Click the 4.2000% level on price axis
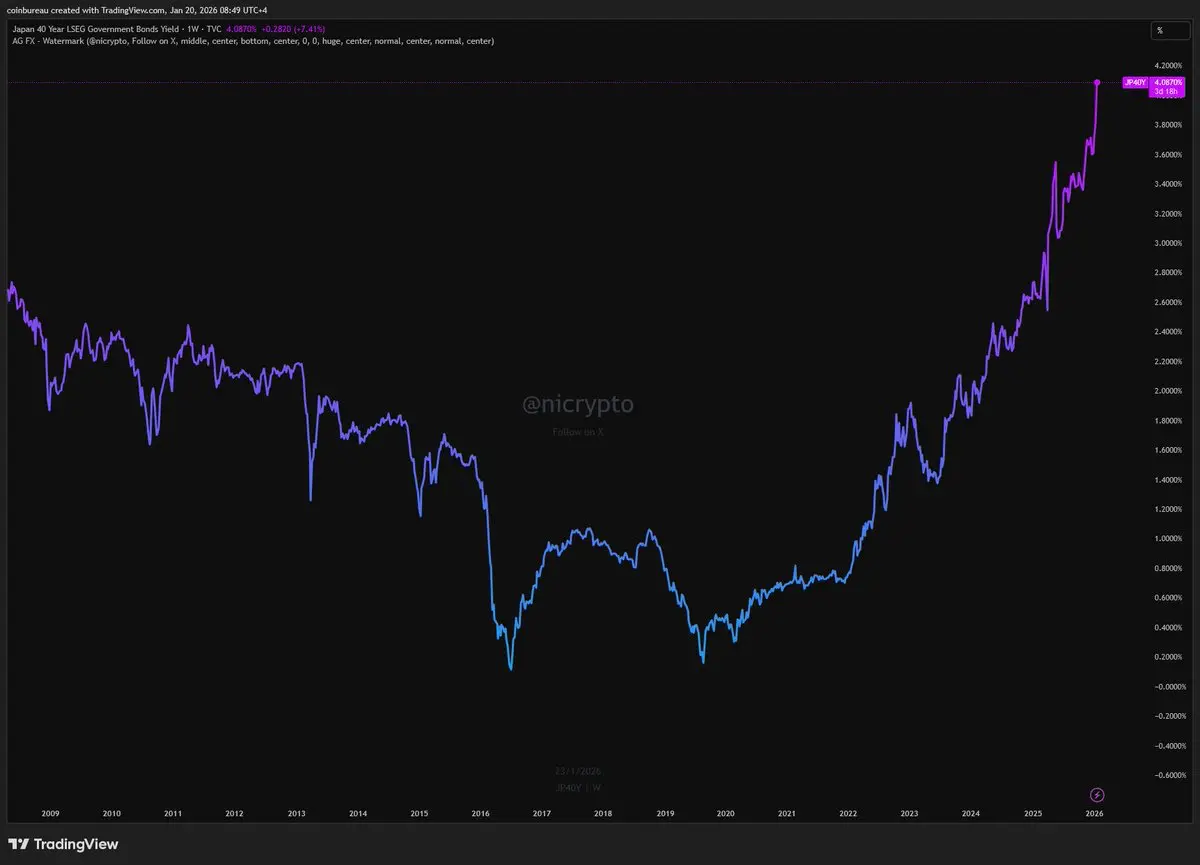The height and width of the screenshot is (865, 1200). point(1168,66)
